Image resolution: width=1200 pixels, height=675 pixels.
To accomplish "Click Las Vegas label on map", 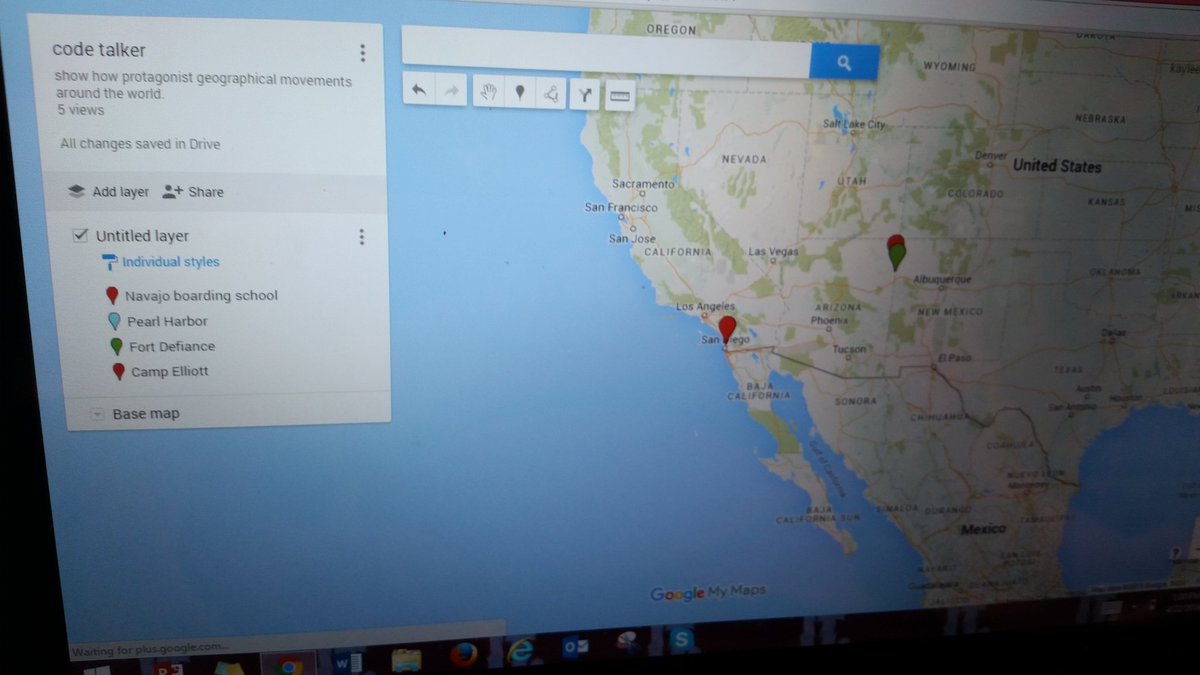I will (773, 251).
